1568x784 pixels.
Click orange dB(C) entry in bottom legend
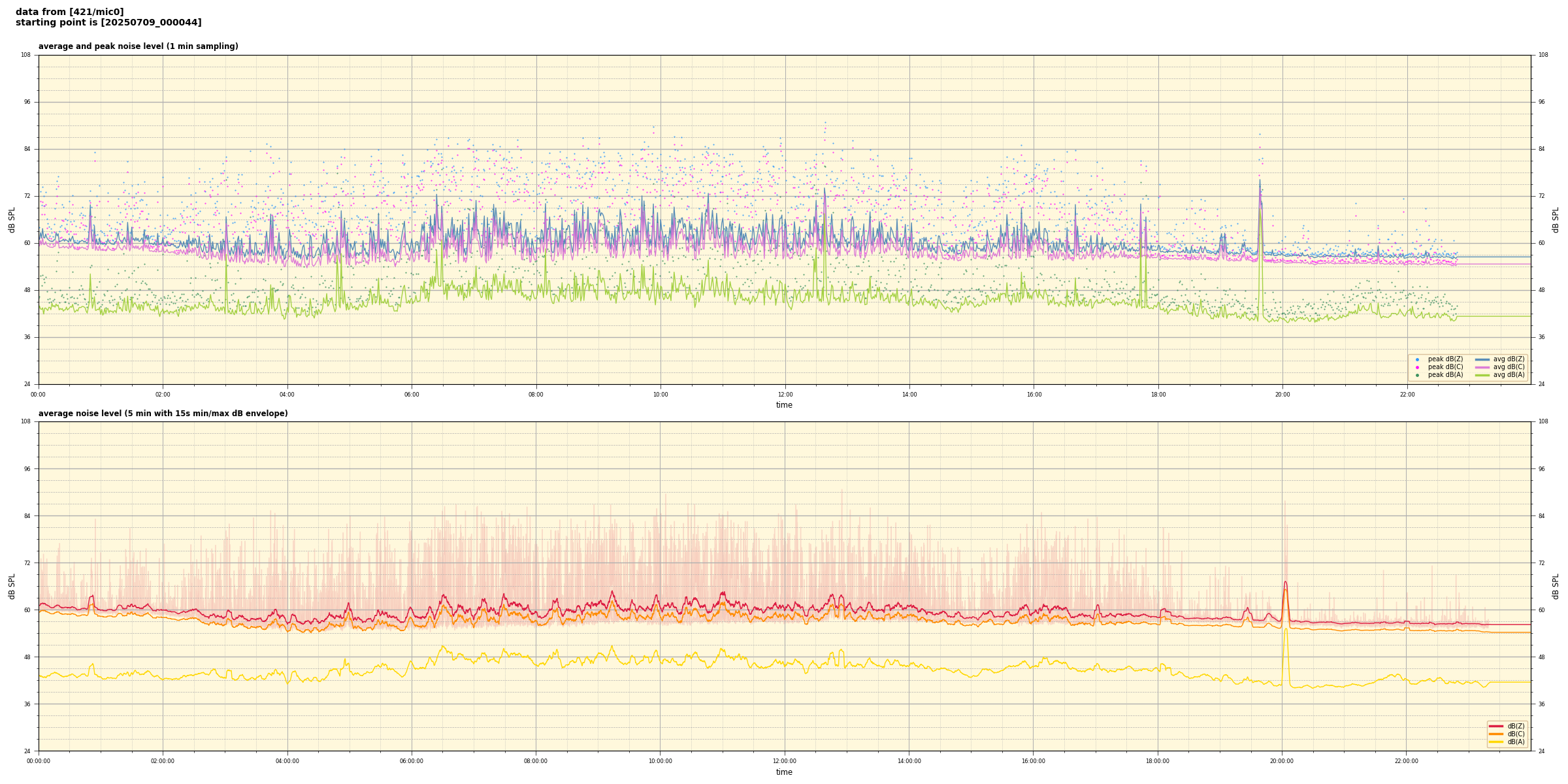(x=1496, y=734)
